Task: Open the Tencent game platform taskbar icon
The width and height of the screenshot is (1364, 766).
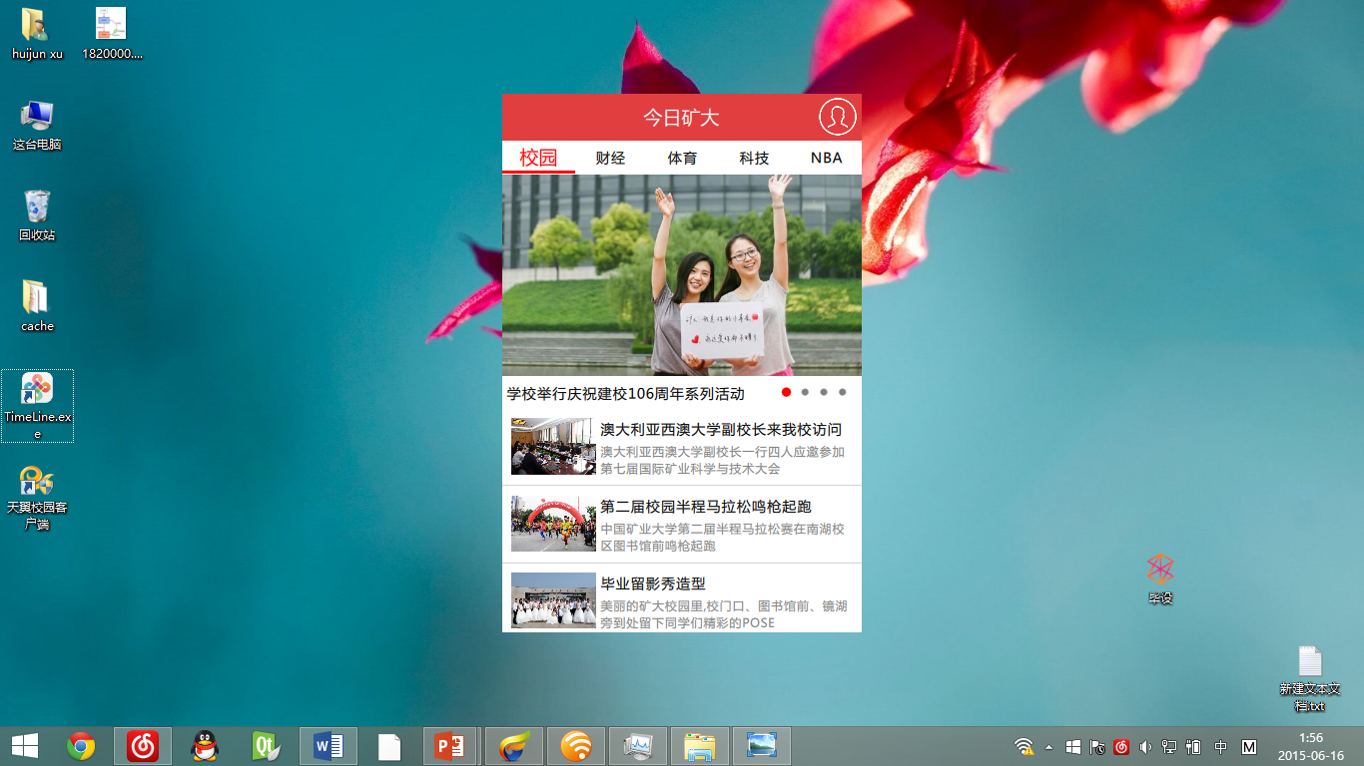Action: [514, 746]
